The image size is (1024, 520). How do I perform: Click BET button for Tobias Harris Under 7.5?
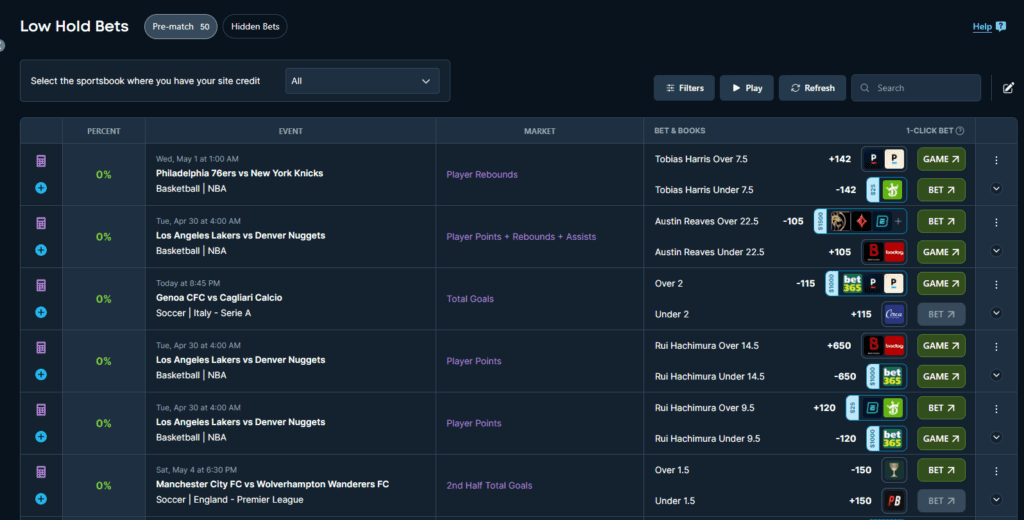(x=941, y=190)
